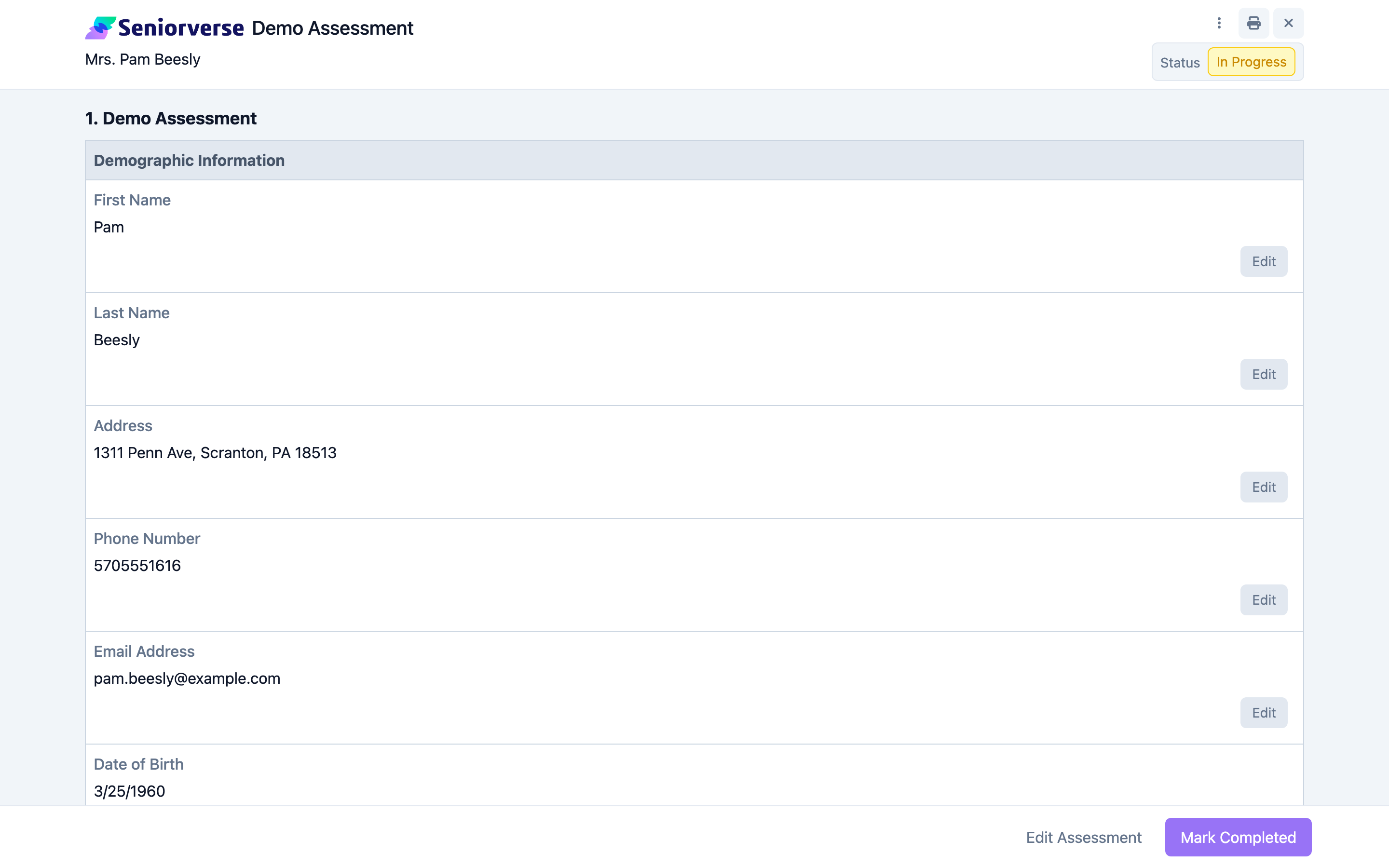
Task: Edit the First Name field
Action: (x=1264, y=261)
